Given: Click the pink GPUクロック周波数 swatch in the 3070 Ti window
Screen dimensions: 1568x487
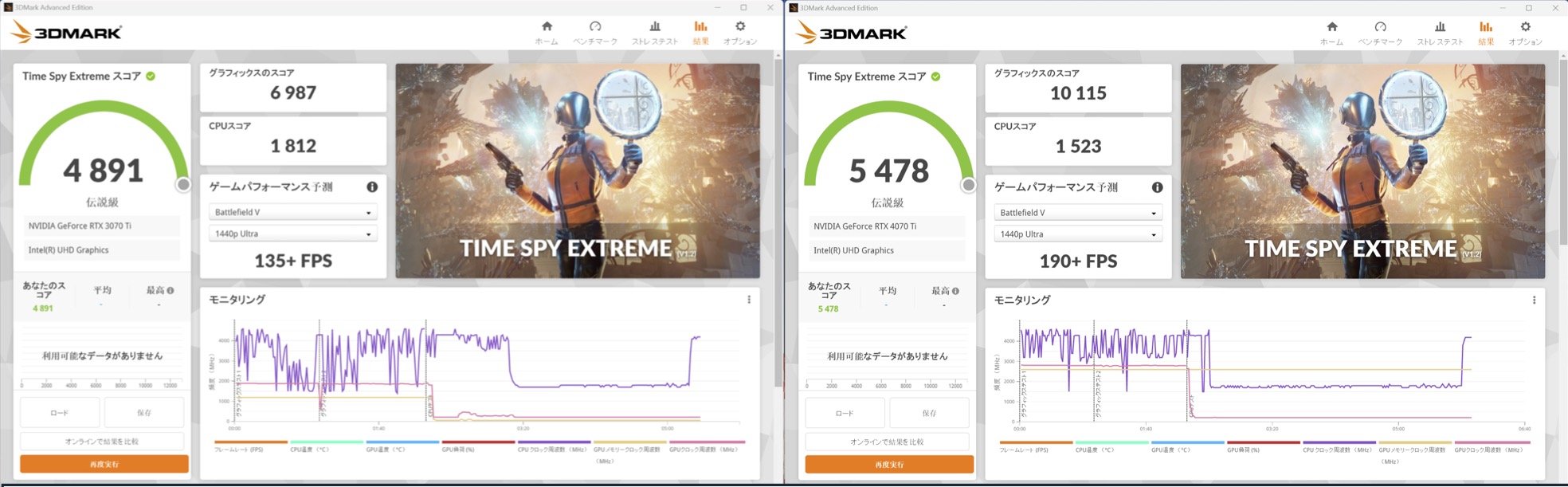Looking at the screenshot, I should tap(707, 442).
